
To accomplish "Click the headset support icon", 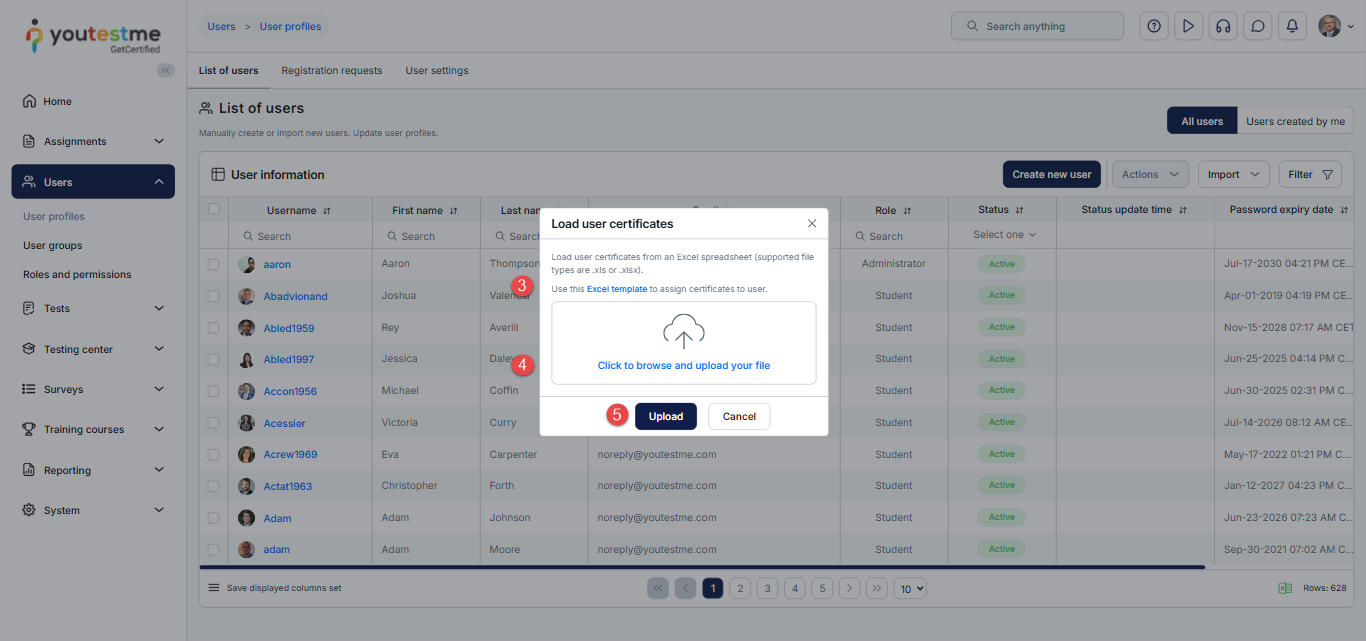I will [1222, 27].
